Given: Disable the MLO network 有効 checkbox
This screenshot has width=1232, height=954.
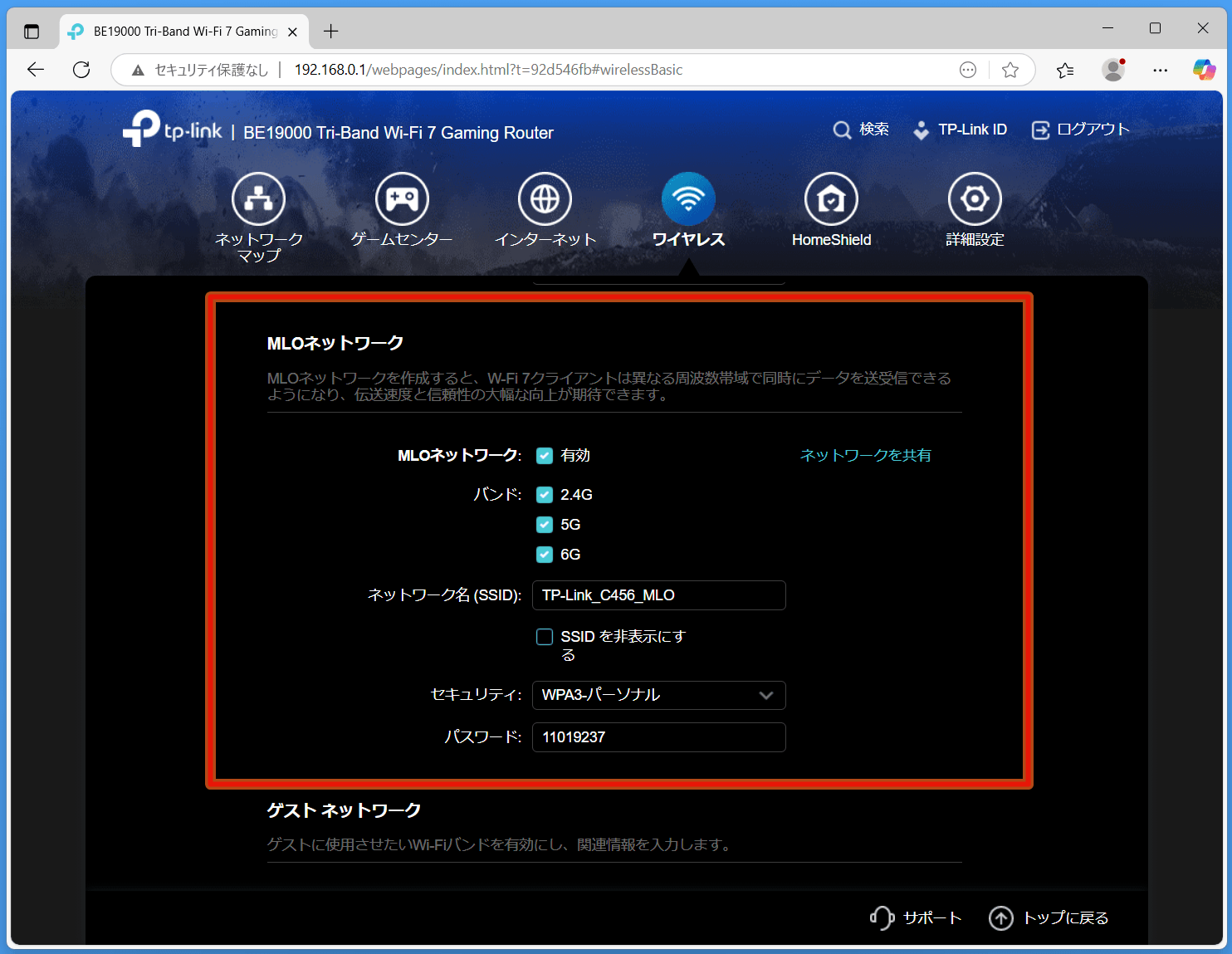Looking at the screenshot, I should click(545, 456).
